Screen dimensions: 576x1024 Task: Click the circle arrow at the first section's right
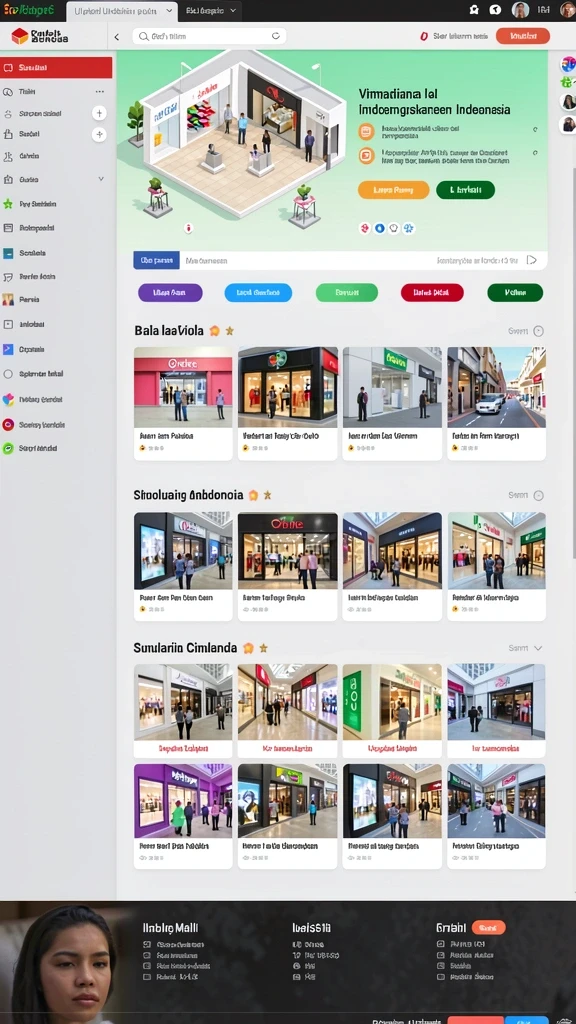tap(538, 331)
